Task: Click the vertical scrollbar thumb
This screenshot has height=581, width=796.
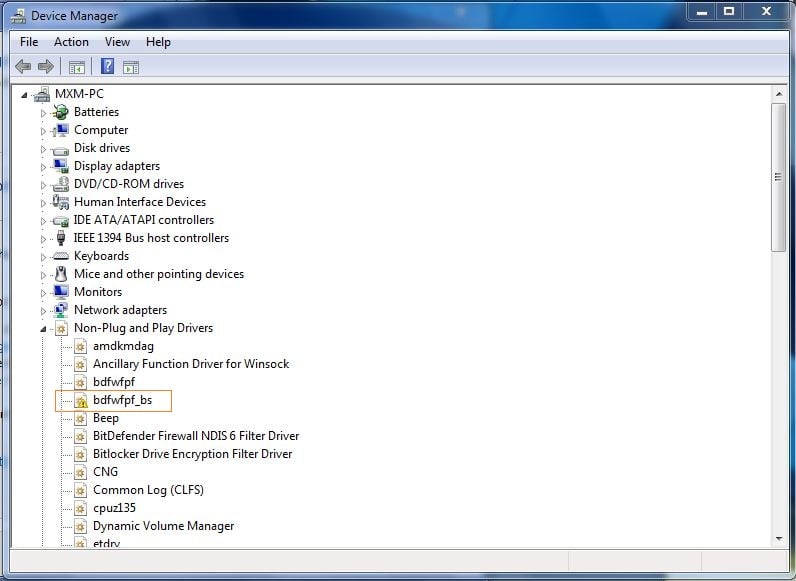Action: pyautogui.click(x=779, y=177)
